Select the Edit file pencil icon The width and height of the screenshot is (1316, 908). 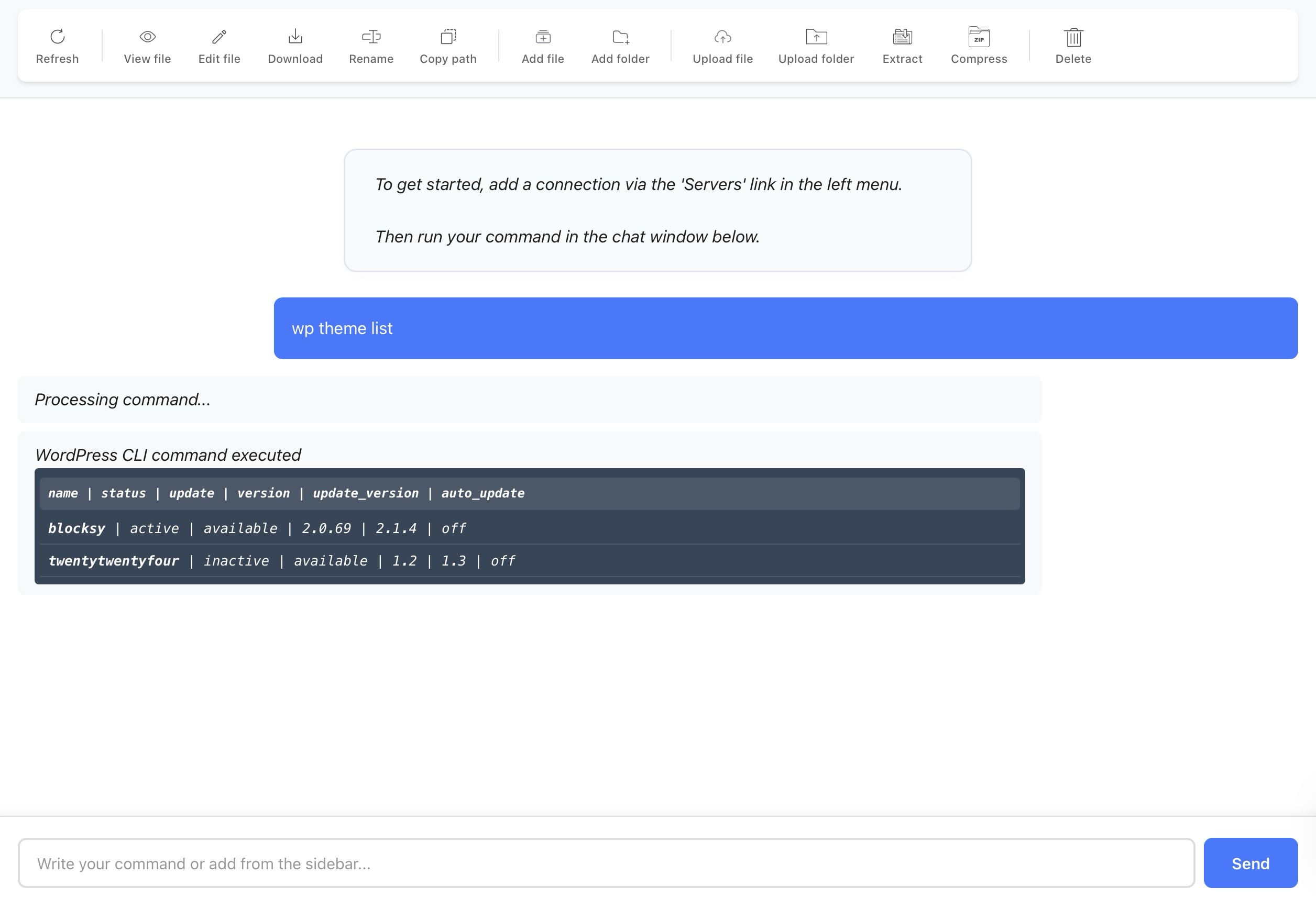(x=219, y=37)
